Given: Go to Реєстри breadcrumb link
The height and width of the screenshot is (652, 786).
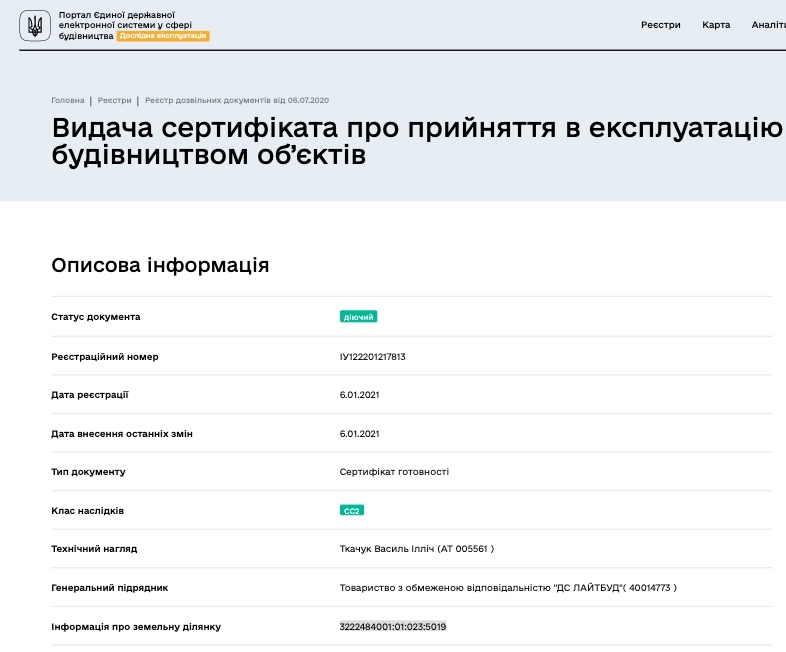Looking at the screenshot, I should (114, 100).
